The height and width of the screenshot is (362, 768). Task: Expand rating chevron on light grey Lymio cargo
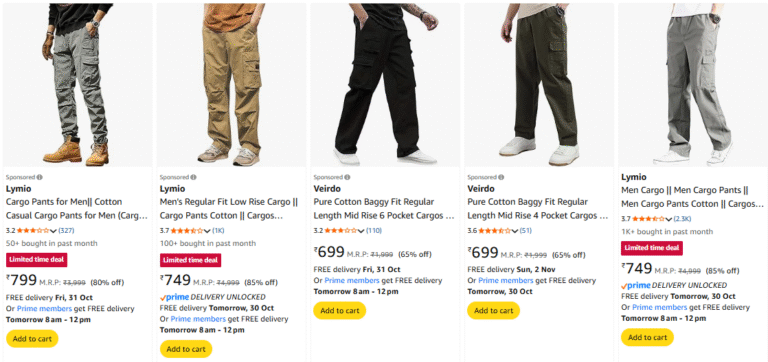point(669,219)
